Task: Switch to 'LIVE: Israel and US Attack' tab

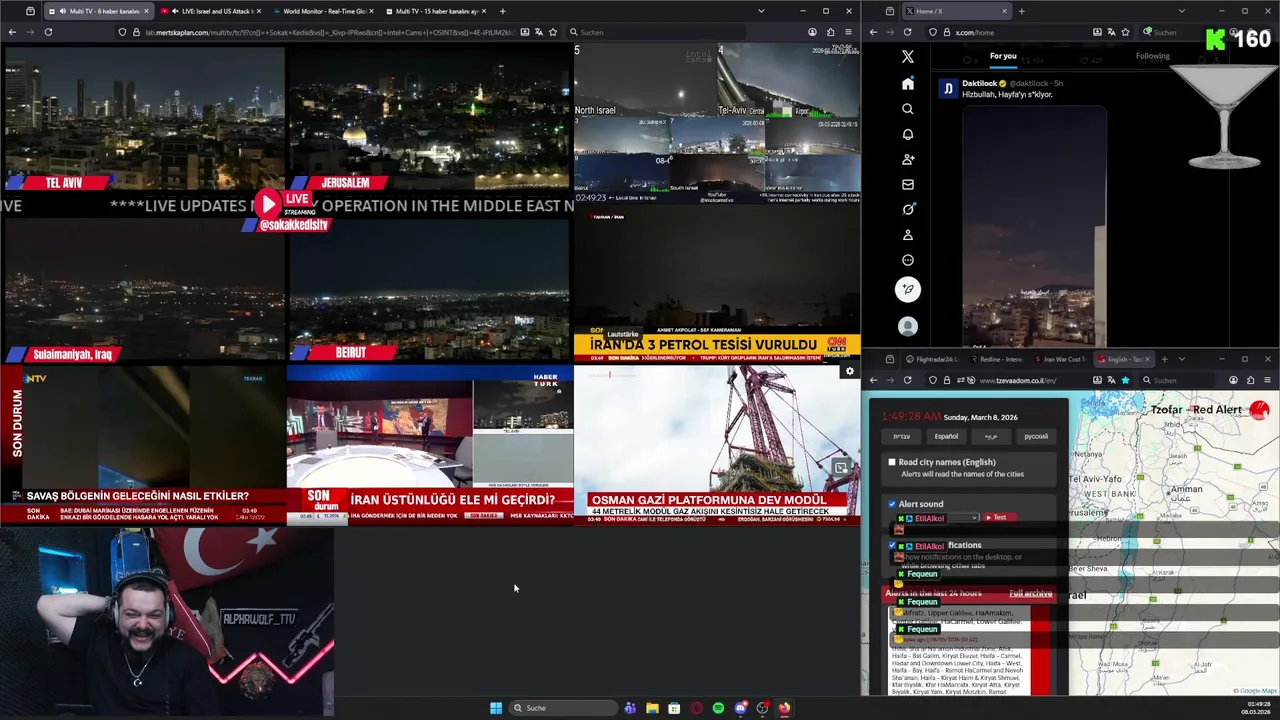Action: 211,11
